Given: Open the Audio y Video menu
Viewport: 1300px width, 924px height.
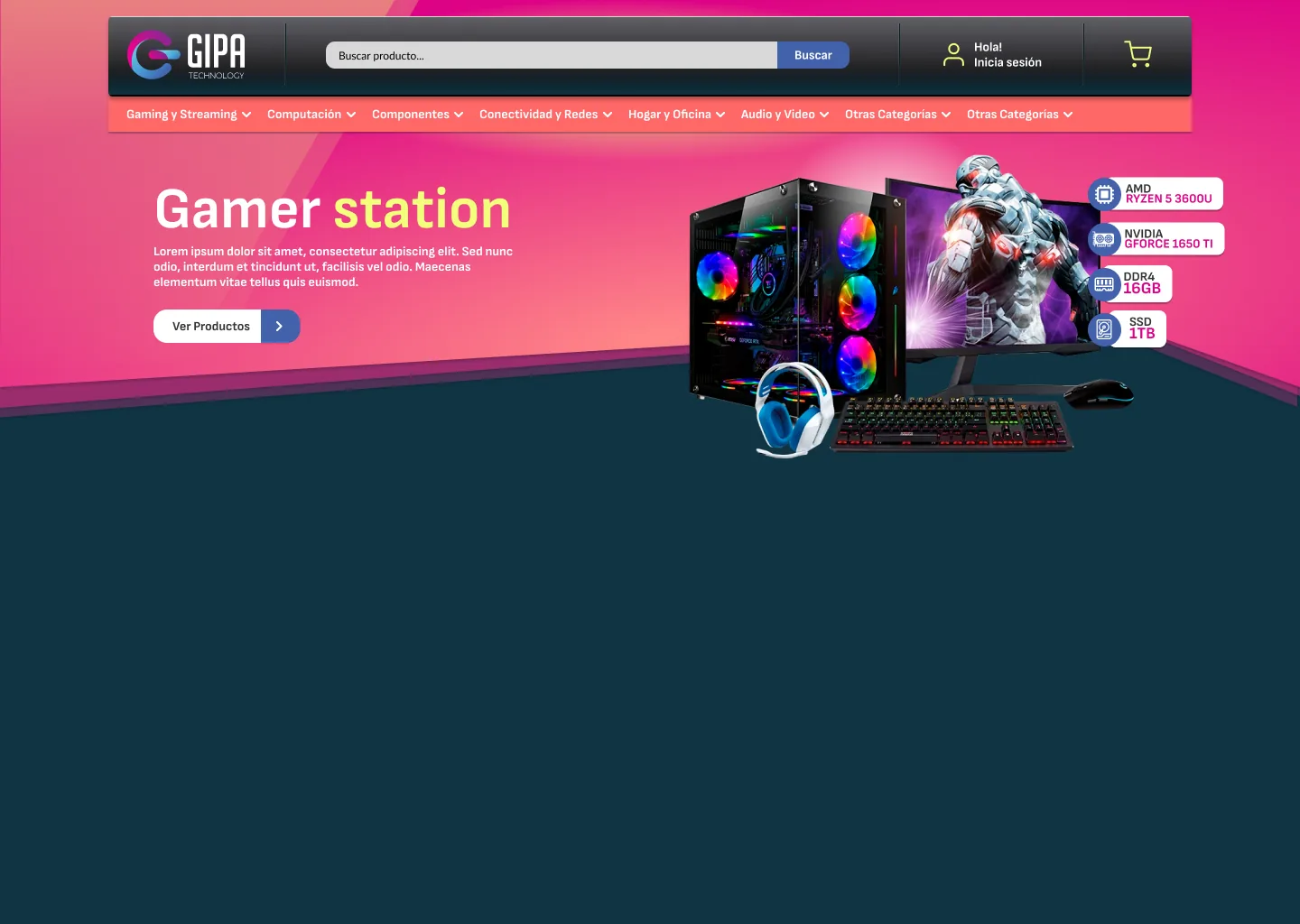Looking at the screenshot, I should 785,115.
